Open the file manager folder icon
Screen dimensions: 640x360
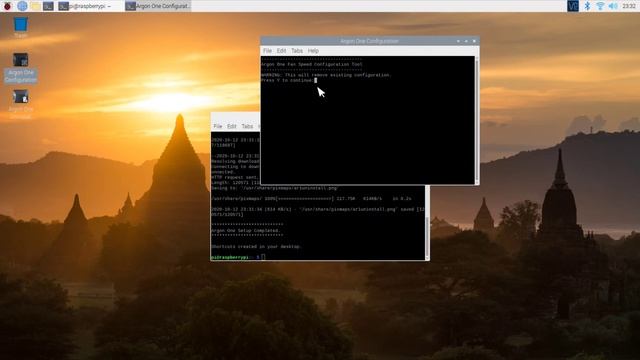pos(35,6)
